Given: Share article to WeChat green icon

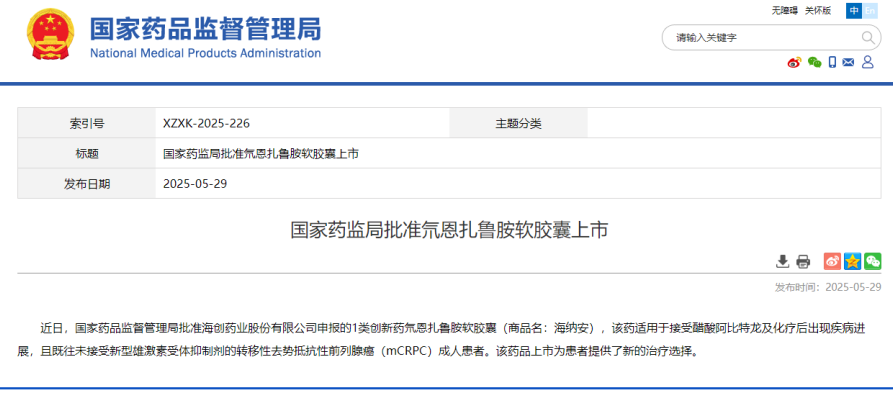Looking at the screenshot, I should (872, 261).
